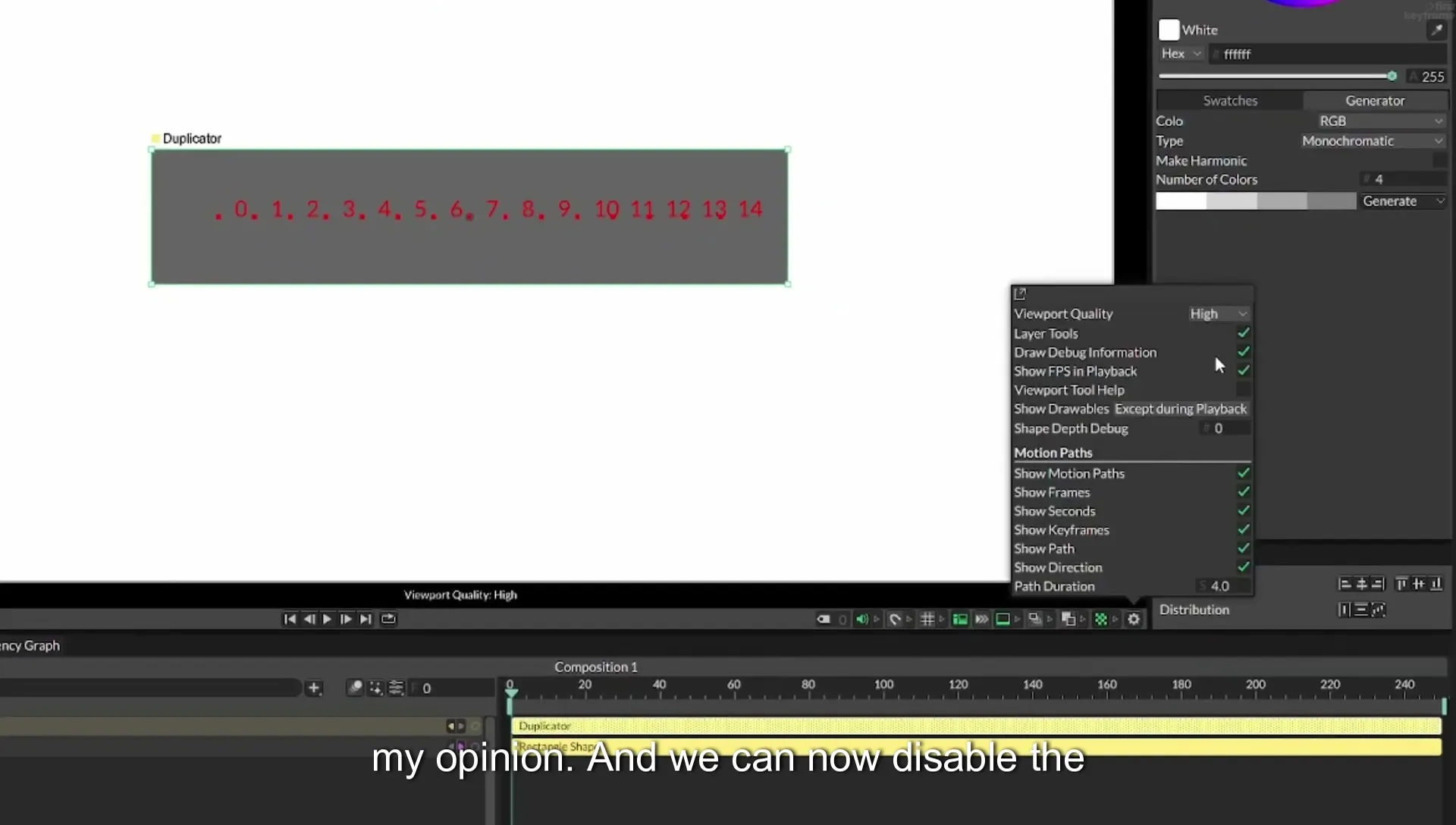Open Show Drawables dropdown
1456x825 pixels.
1181,409
